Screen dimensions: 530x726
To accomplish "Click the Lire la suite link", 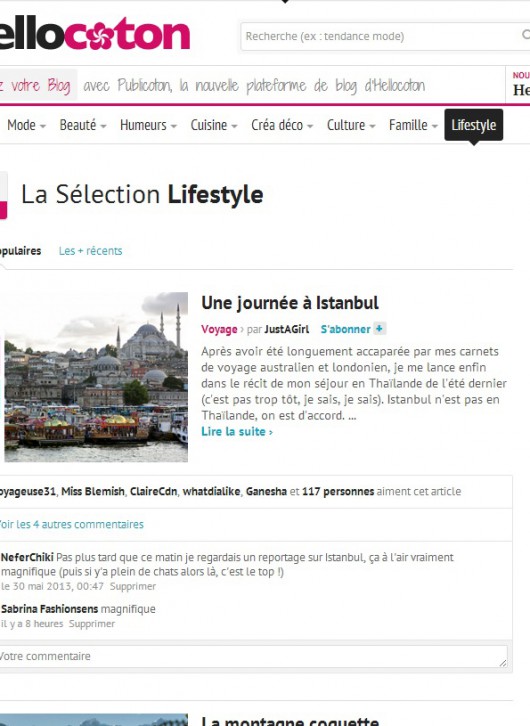I will [237, 432].
